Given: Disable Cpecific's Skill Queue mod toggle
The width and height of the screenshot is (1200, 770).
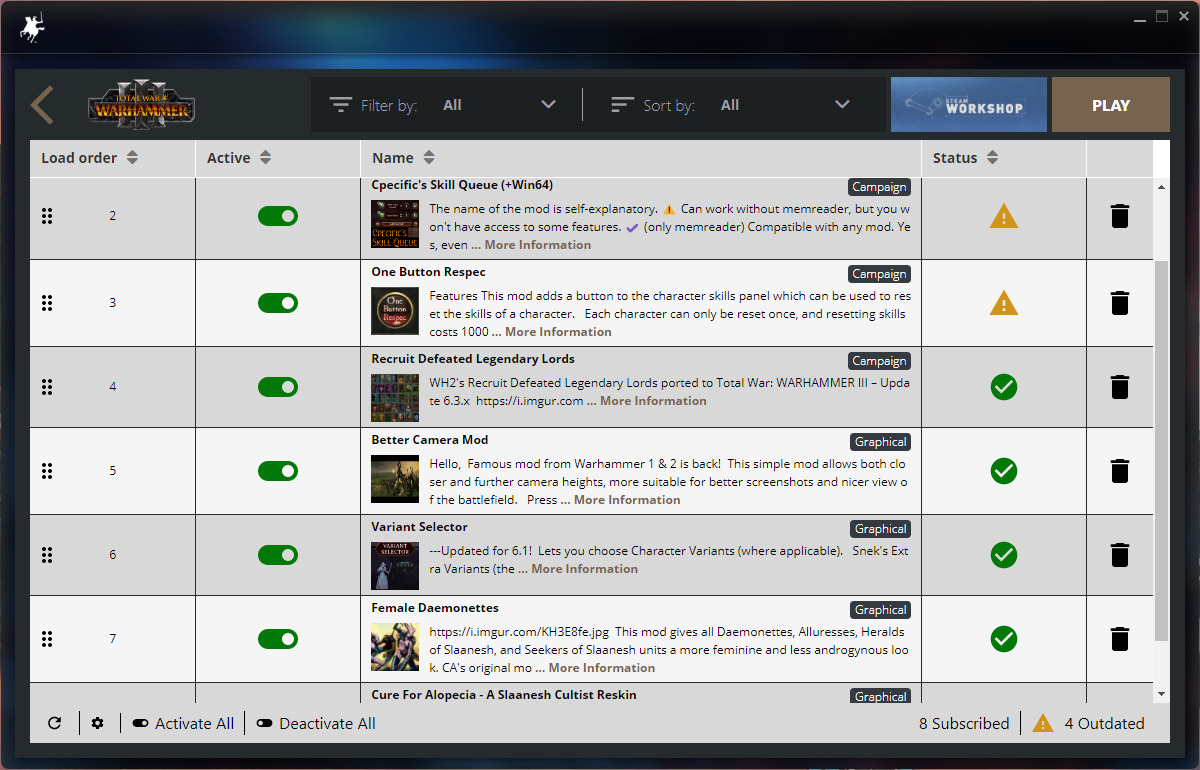Looking at the screenshot, I should pyautogui.click(x=278, y=216).
